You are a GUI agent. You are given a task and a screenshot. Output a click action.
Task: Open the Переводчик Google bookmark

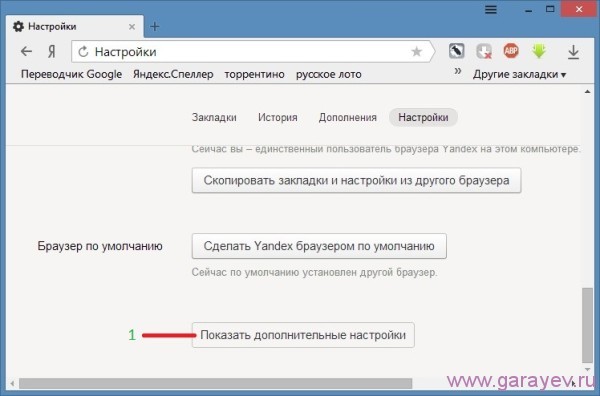point(72,74)
